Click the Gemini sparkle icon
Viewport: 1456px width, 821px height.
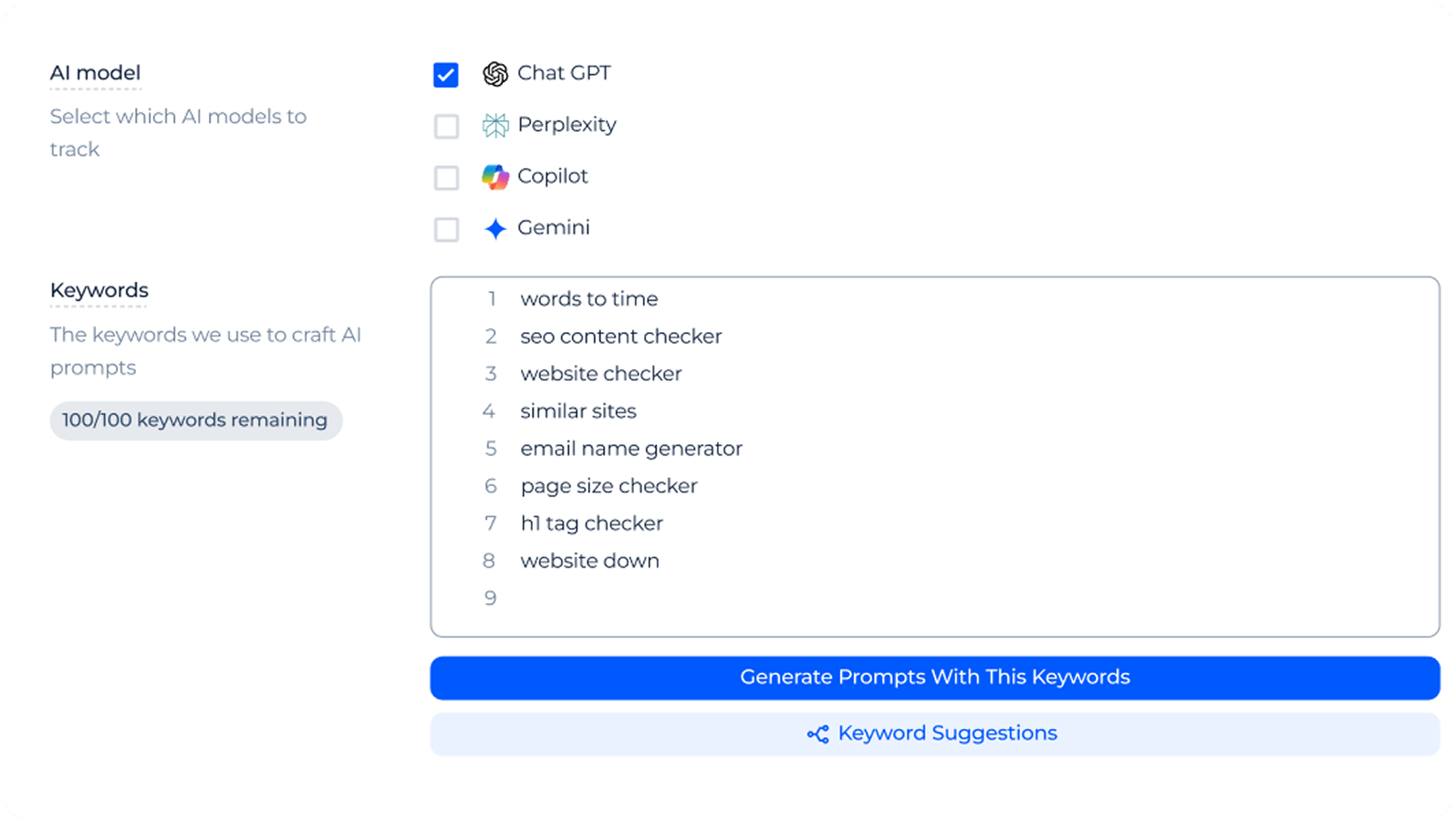click(495, 229)
